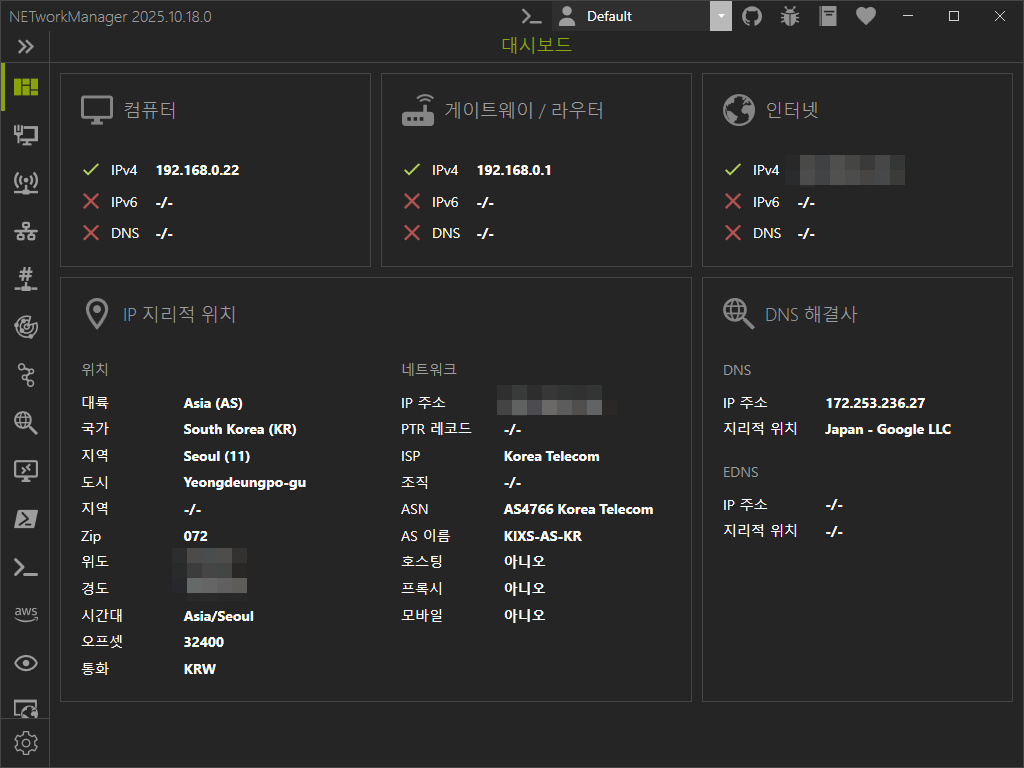Open the Network Interface tool icon
1024x768 pixels.
[x=25, y=135]
